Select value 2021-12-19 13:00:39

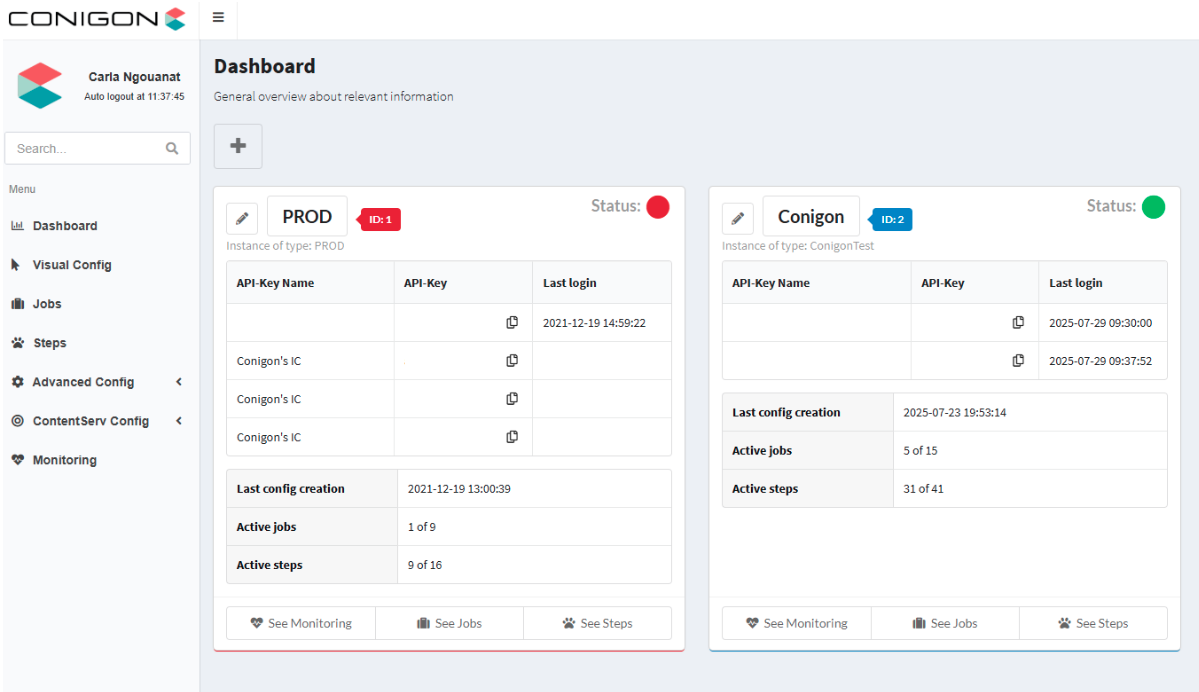coord(459,489)
